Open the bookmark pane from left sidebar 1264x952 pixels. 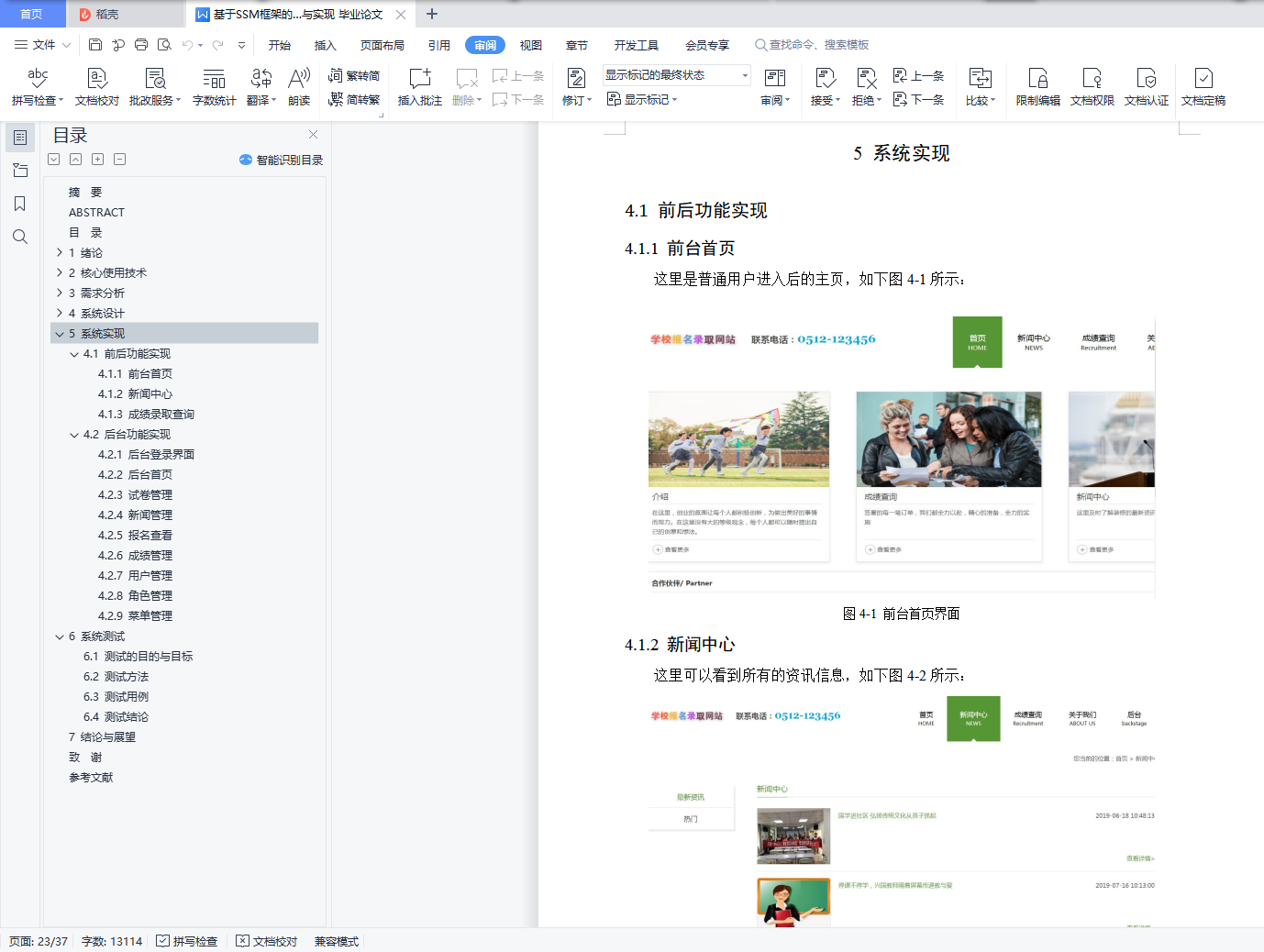coord(20,204)
